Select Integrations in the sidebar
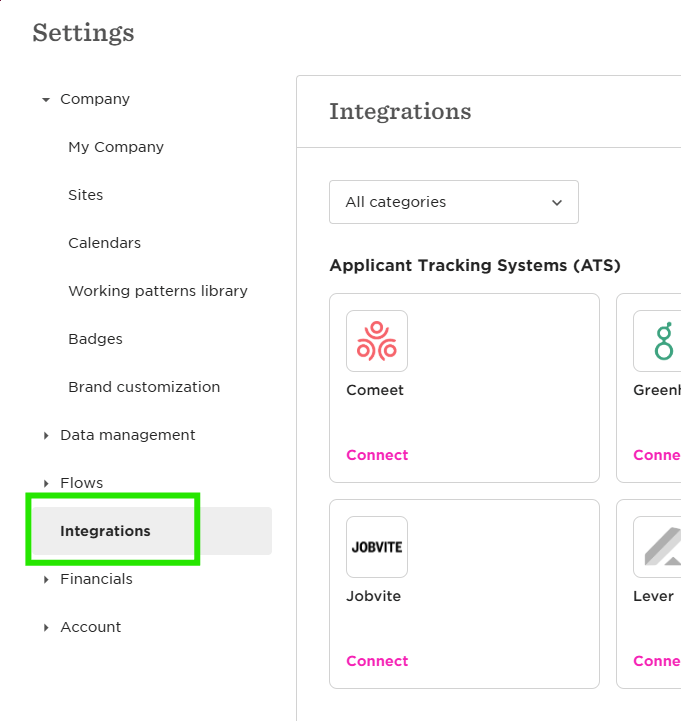The image size is (681, 721). point(152,531)
